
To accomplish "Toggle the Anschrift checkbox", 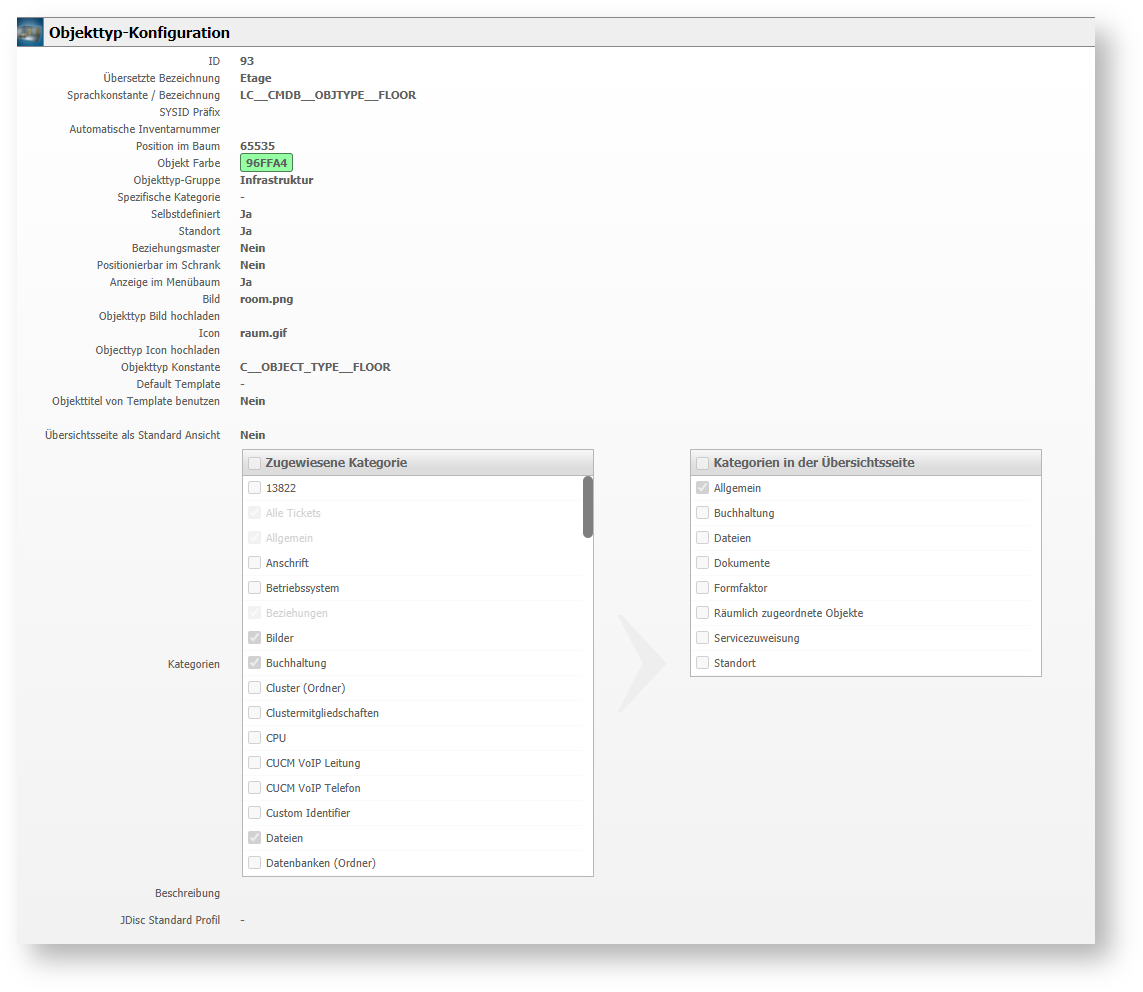I will tap(255, 563).
